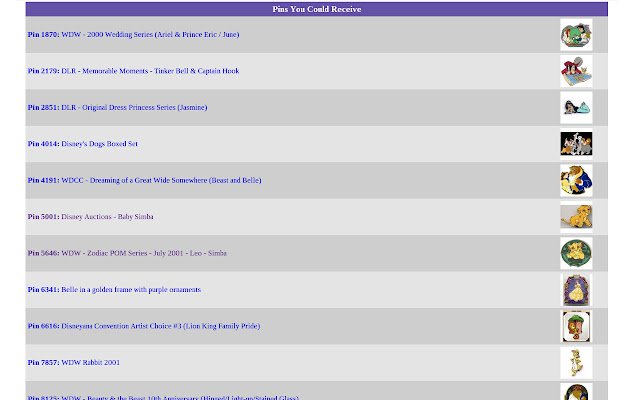The height and width of the screenshot is (400, 640).
Task: View WDW Rabbit 2001 pin thumbnail
Action: (x=576, y=362)
